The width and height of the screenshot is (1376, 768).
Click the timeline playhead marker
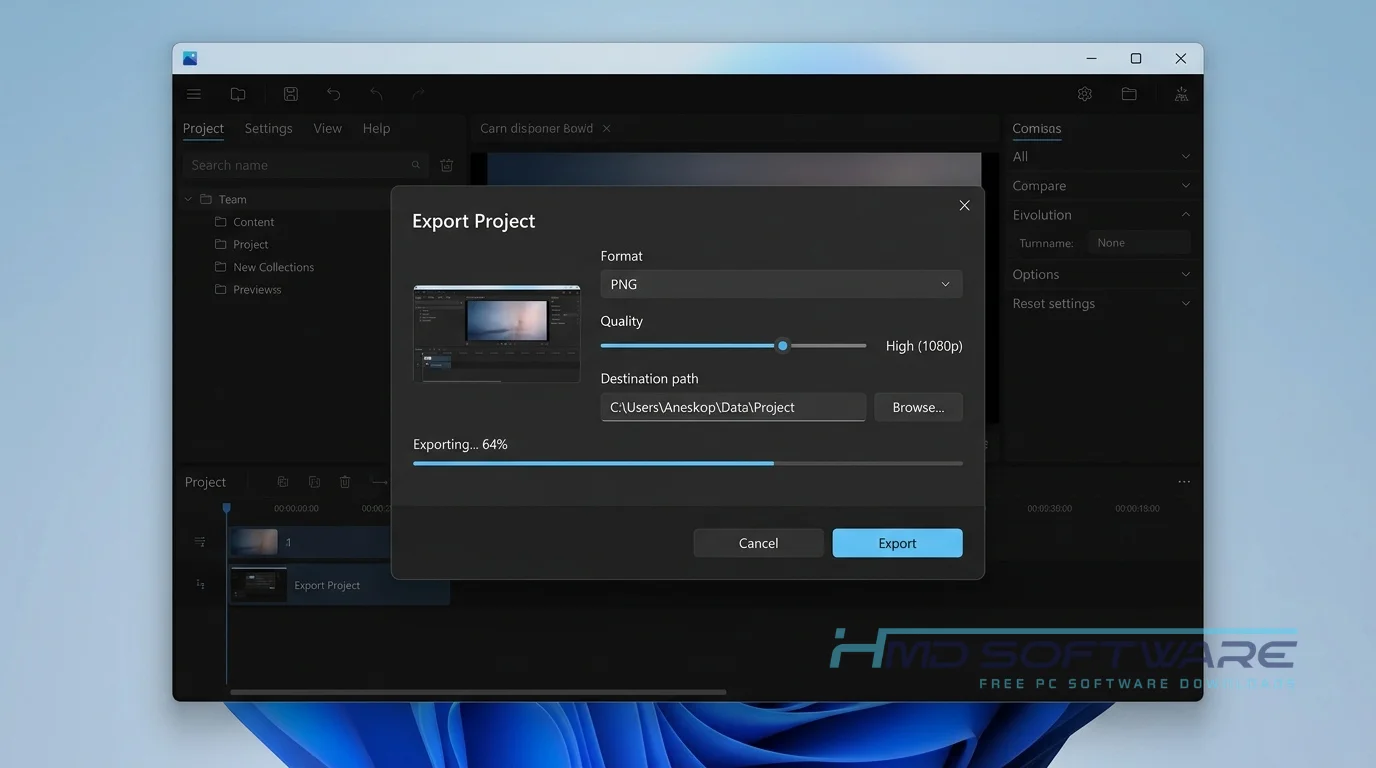(227, 509)
